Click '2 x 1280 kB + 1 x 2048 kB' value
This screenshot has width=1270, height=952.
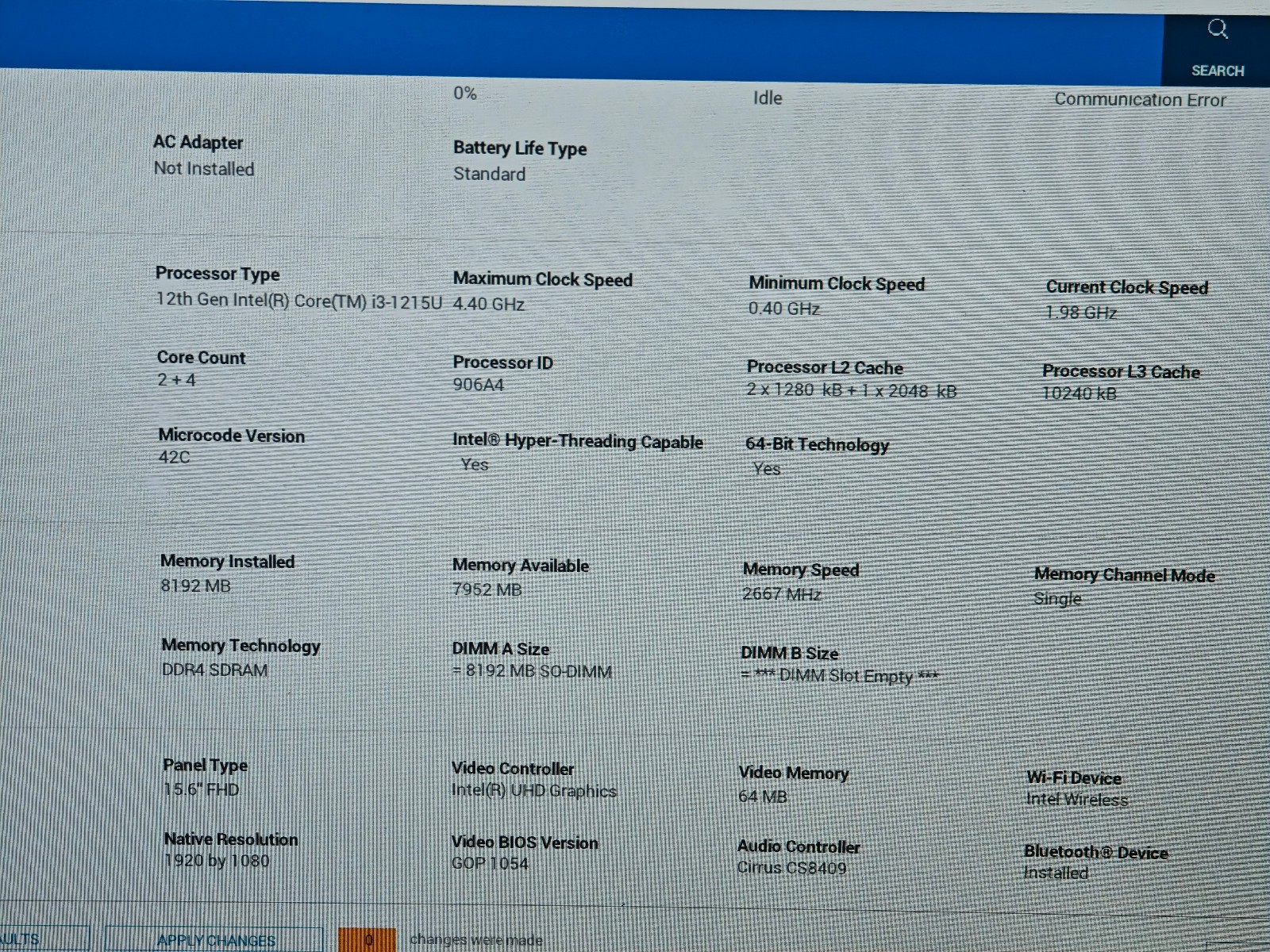tap(852, 390)
